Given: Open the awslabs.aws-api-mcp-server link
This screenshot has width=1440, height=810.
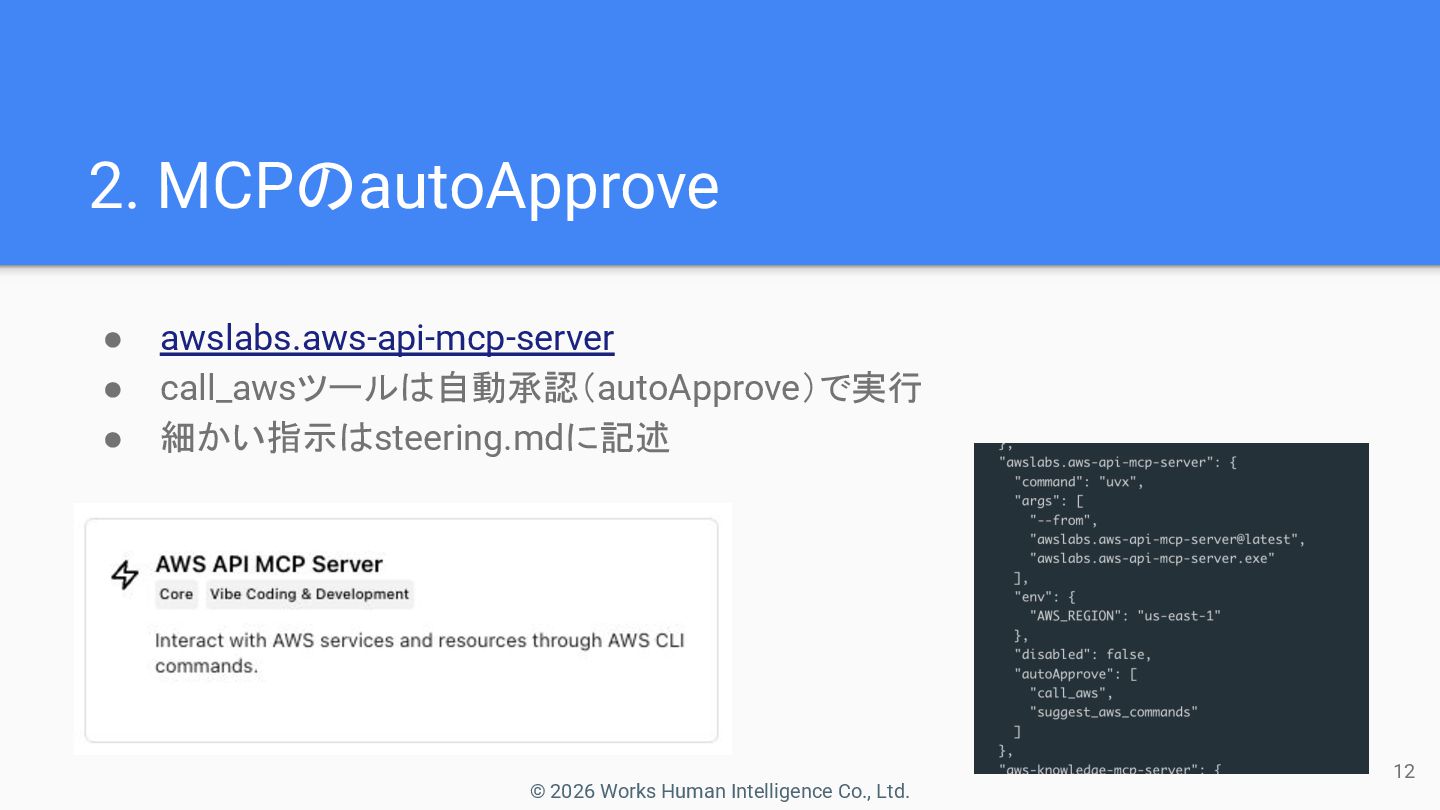Looking at the screenshot, I should 387,338.
